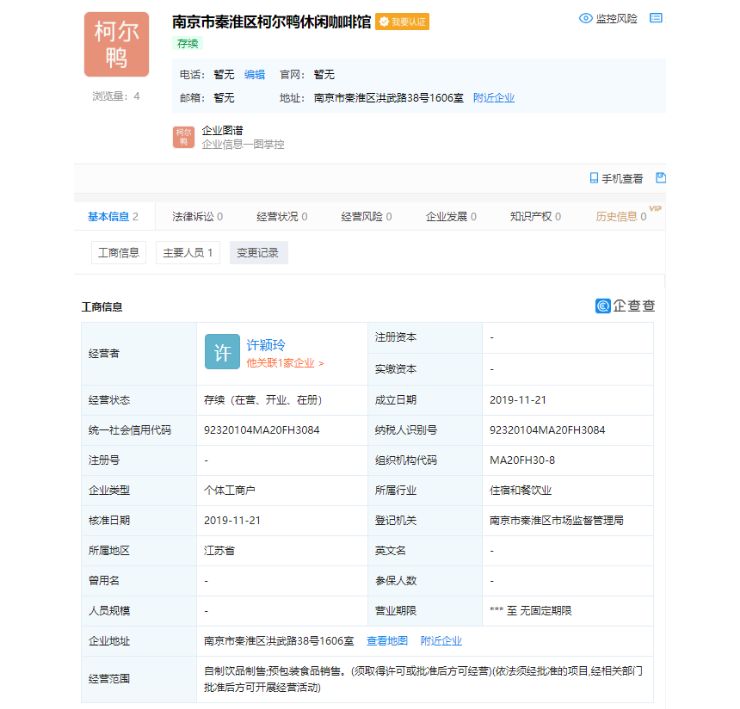Open operator 许颖玲 profile link
The width and height of the screenshot is (740, 709).
266,345
